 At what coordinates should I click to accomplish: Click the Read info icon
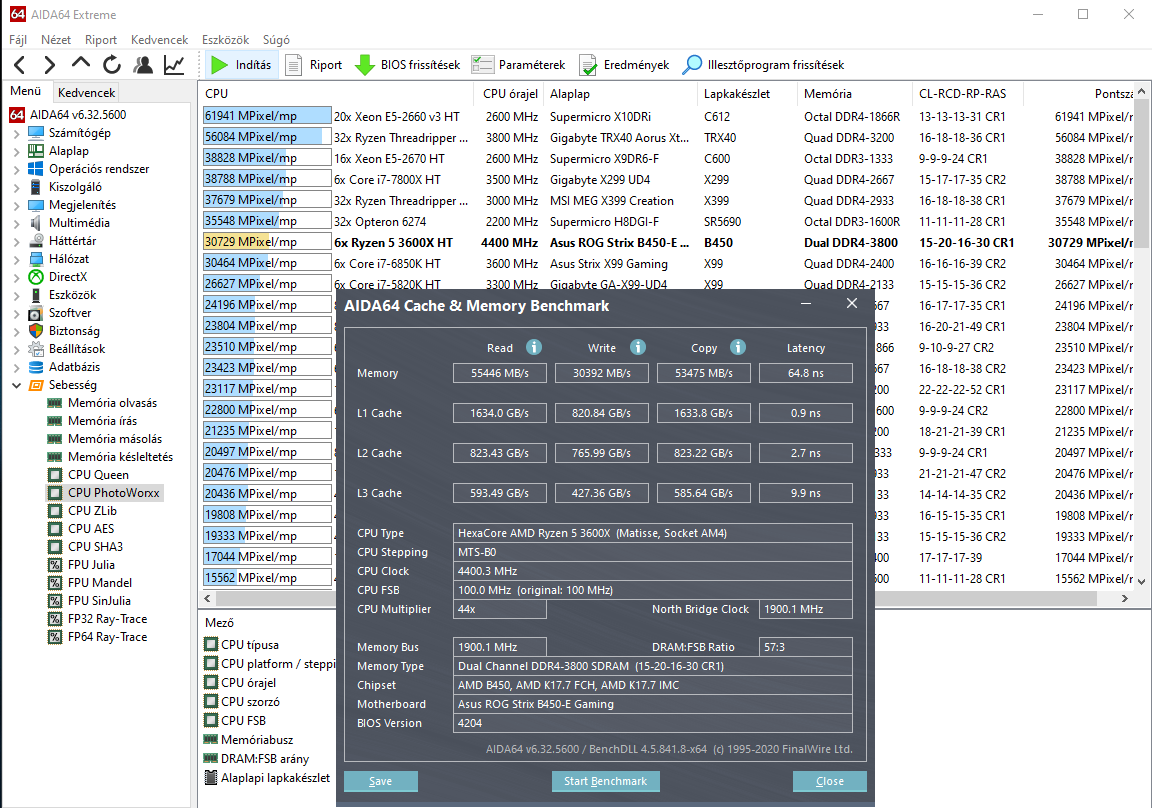click(x=533, y=347)
